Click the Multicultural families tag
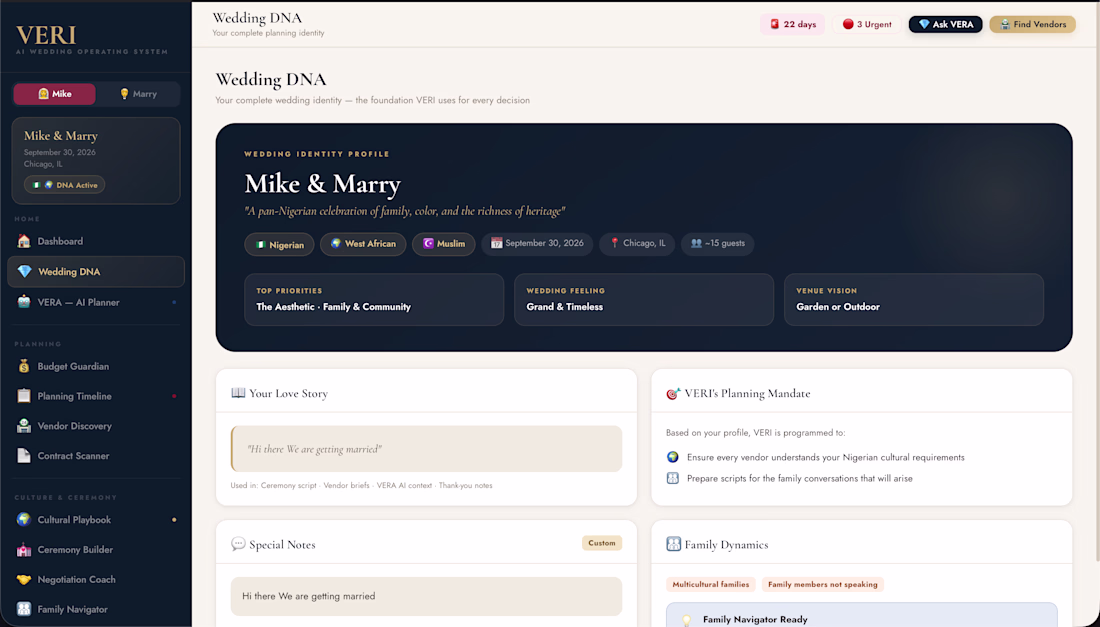Viewport: 1100px width, 627px height. [711, 584]
